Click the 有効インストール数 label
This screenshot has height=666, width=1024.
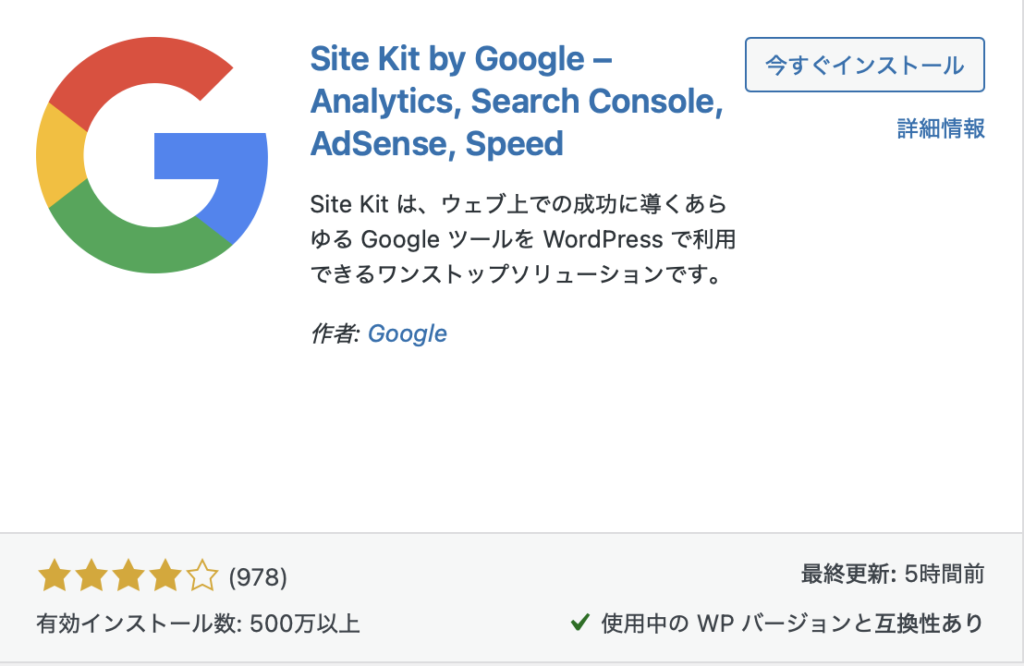pyautogui.click(x=136, y=624)
